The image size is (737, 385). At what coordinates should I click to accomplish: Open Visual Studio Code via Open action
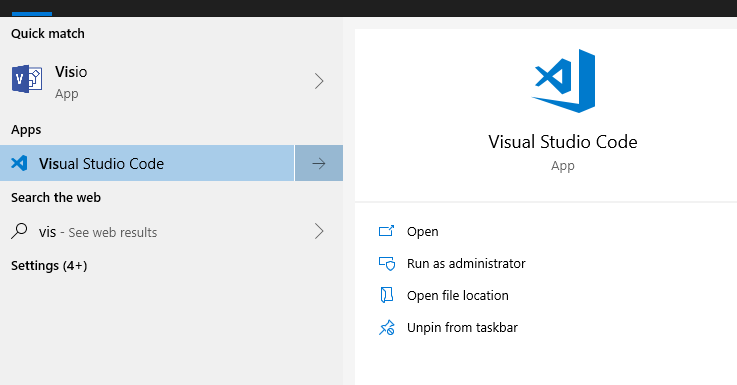click(423, 231)
